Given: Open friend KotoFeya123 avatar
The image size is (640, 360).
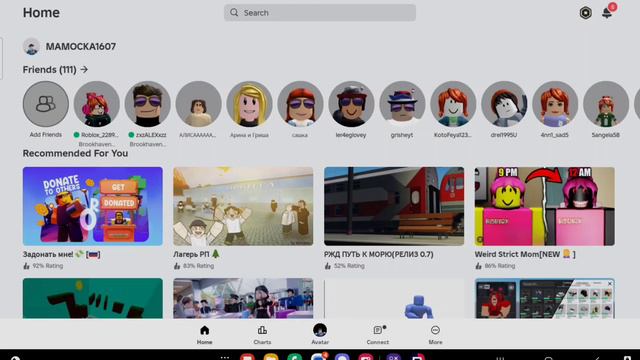Looking at the screenshot, I should point(453,104).
